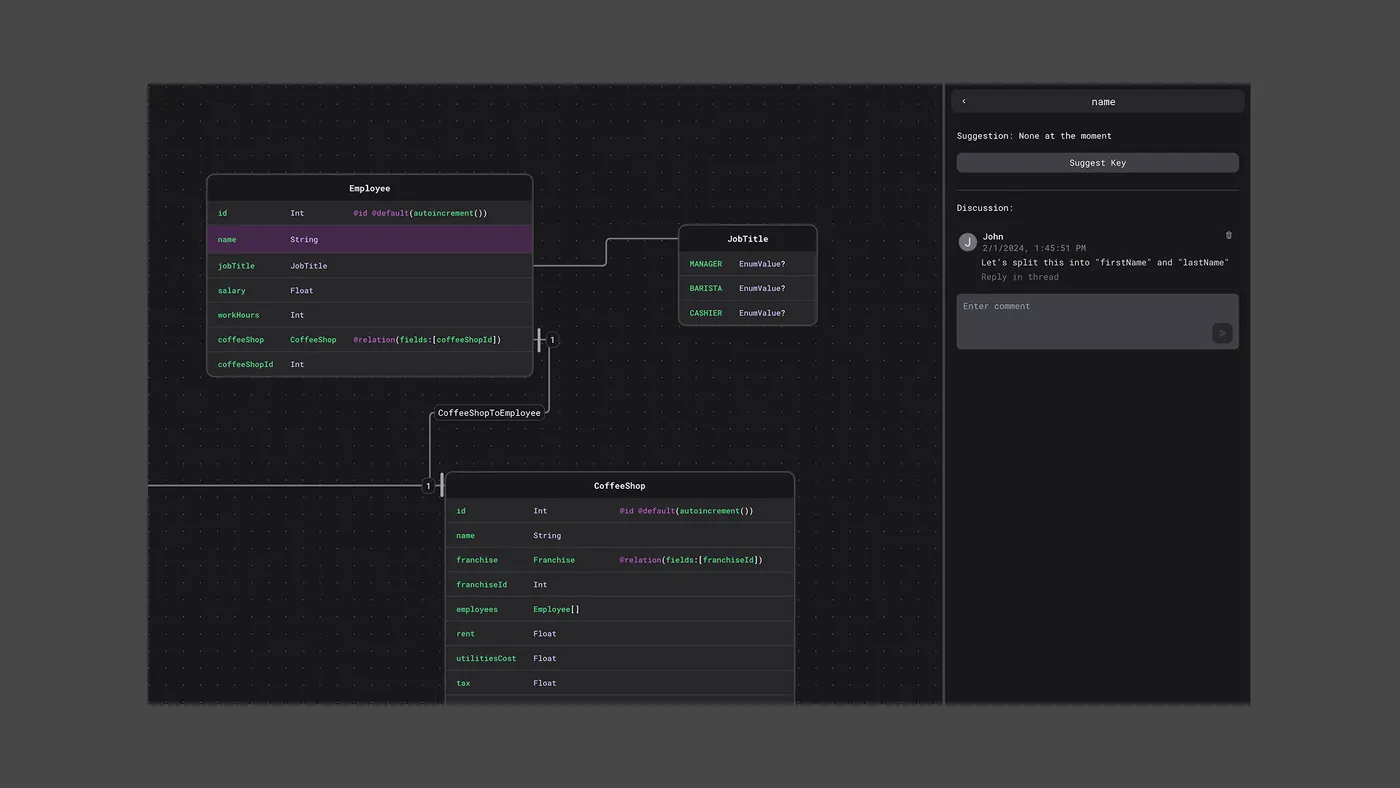
Task: Select the CASHIER enum value
Action: (748, 313)
